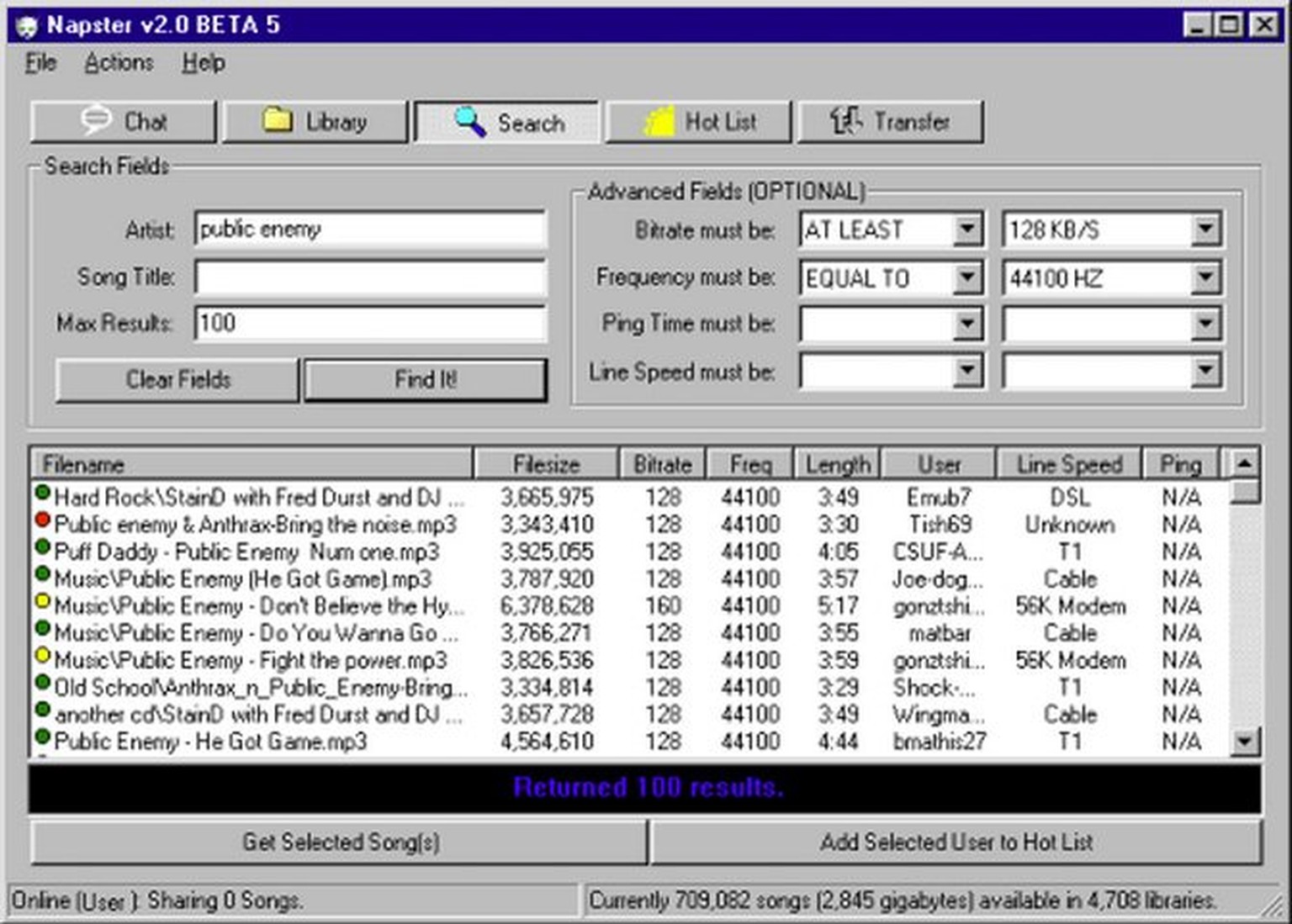Maximize the Napster window
The height and width of the screenshot is (924, 1292).
coord(1229,25)
